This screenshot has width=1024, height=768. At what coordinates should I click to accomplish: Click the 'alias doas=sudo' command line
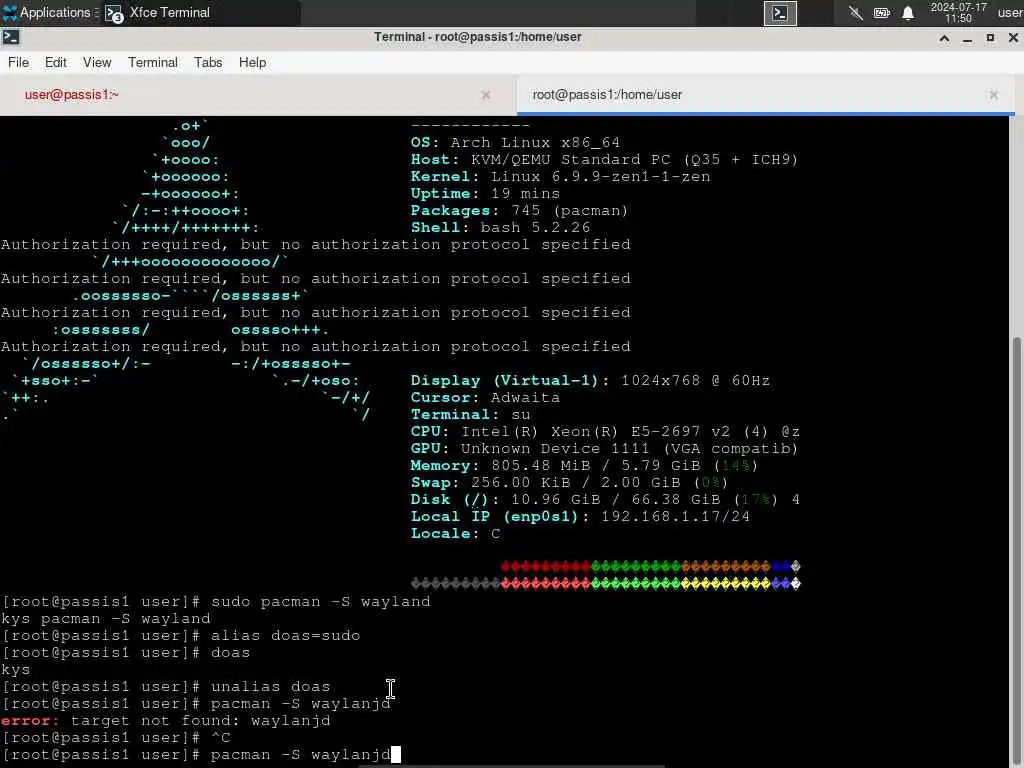click(x=181, y=635)
